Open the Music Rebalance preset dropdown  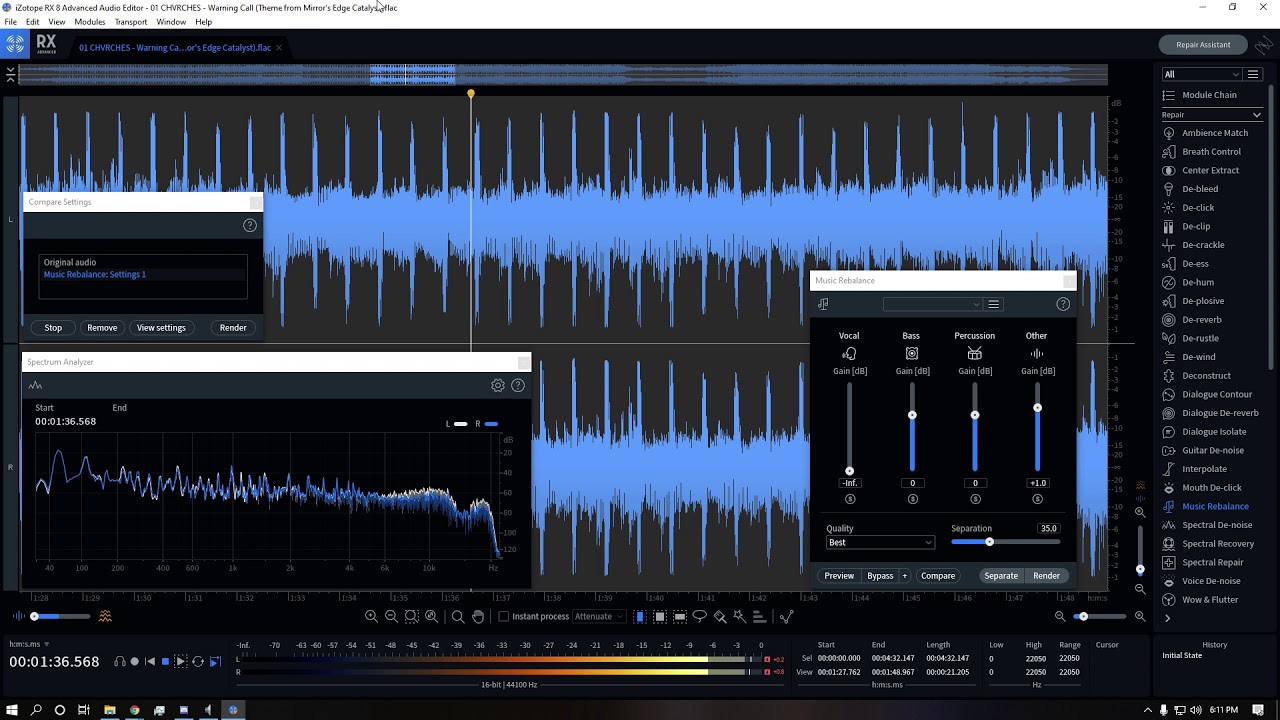[x=932, y=304]
